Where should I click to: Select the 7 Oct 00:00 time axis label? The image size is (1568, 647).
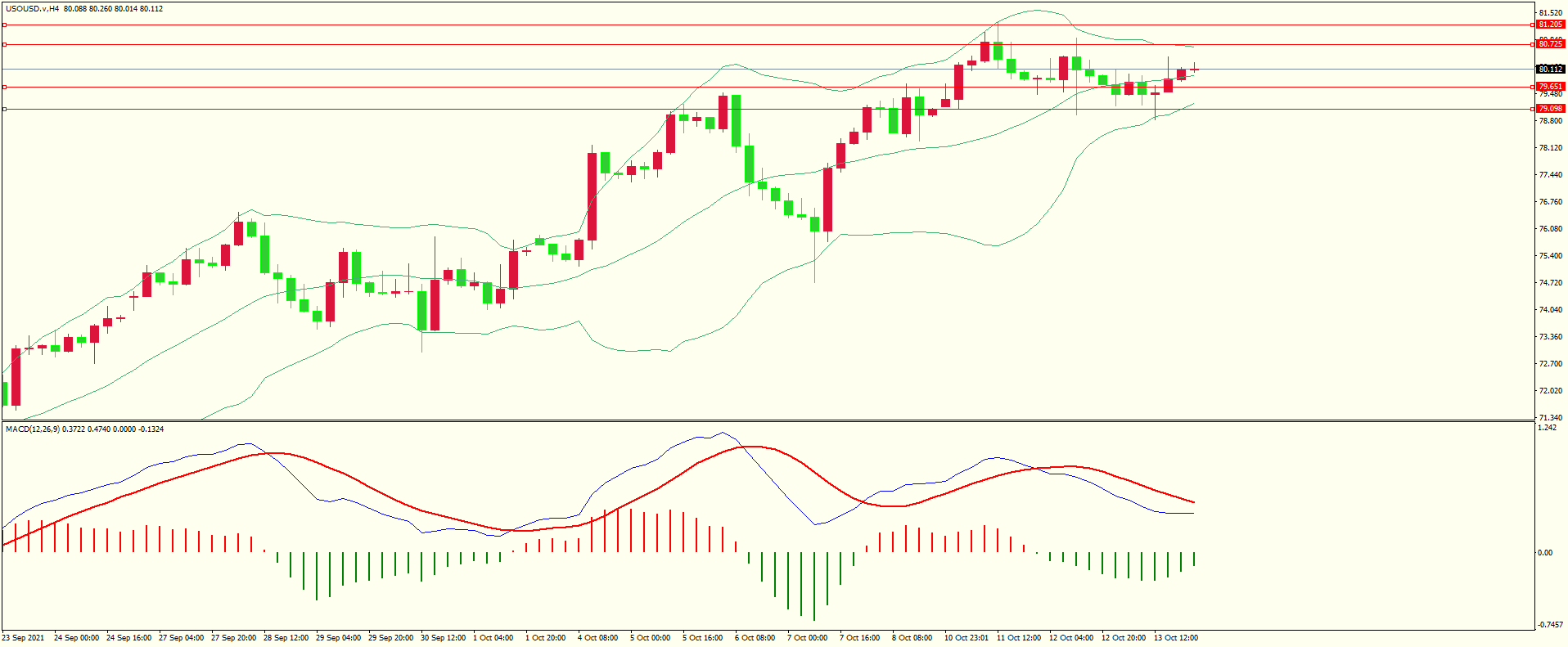click(x=807, y=638)
